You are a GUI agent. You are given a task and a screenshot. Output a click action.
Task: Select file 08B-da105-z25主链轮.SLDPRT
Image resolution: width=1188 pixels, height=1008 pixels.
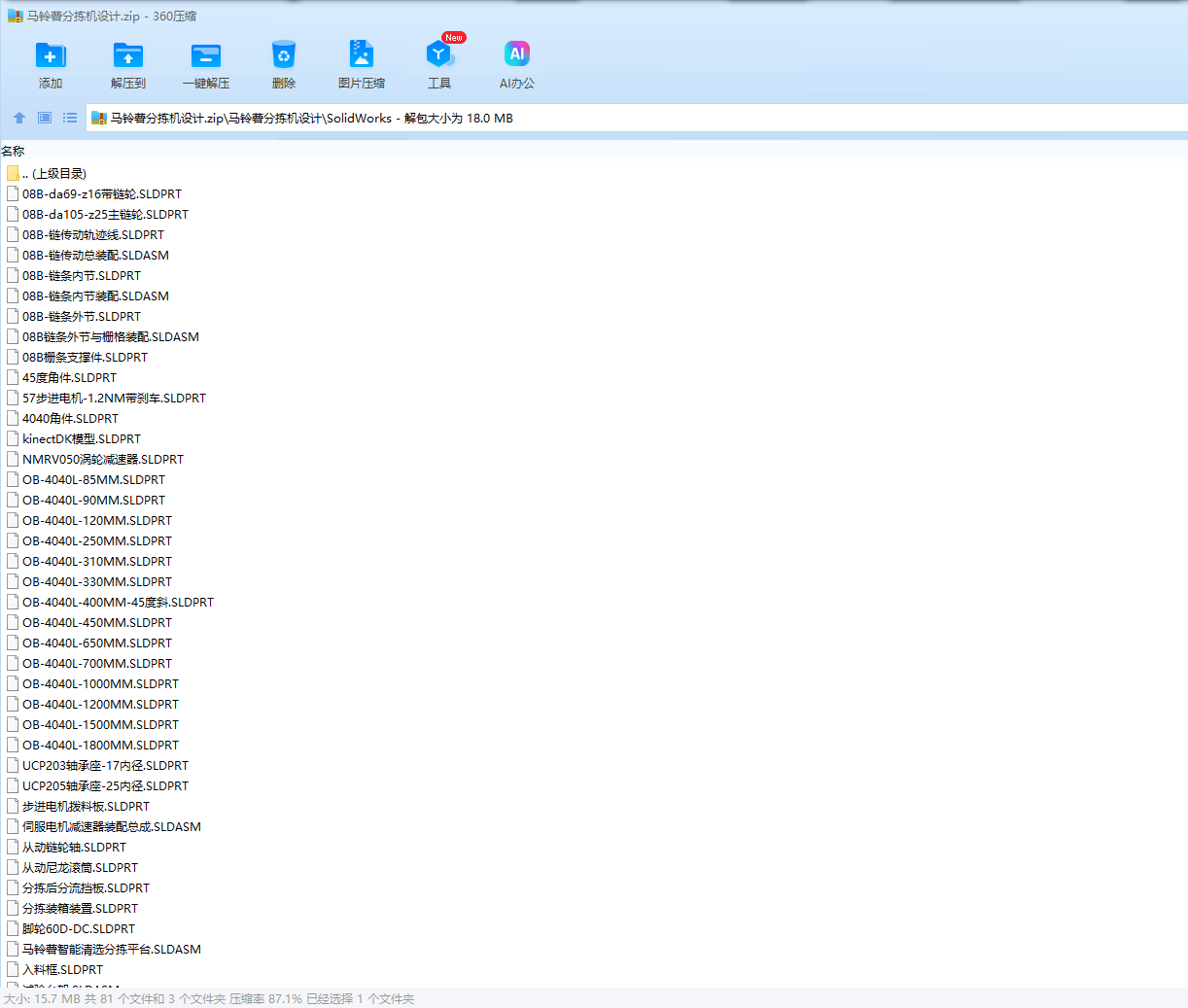[106, 215]
